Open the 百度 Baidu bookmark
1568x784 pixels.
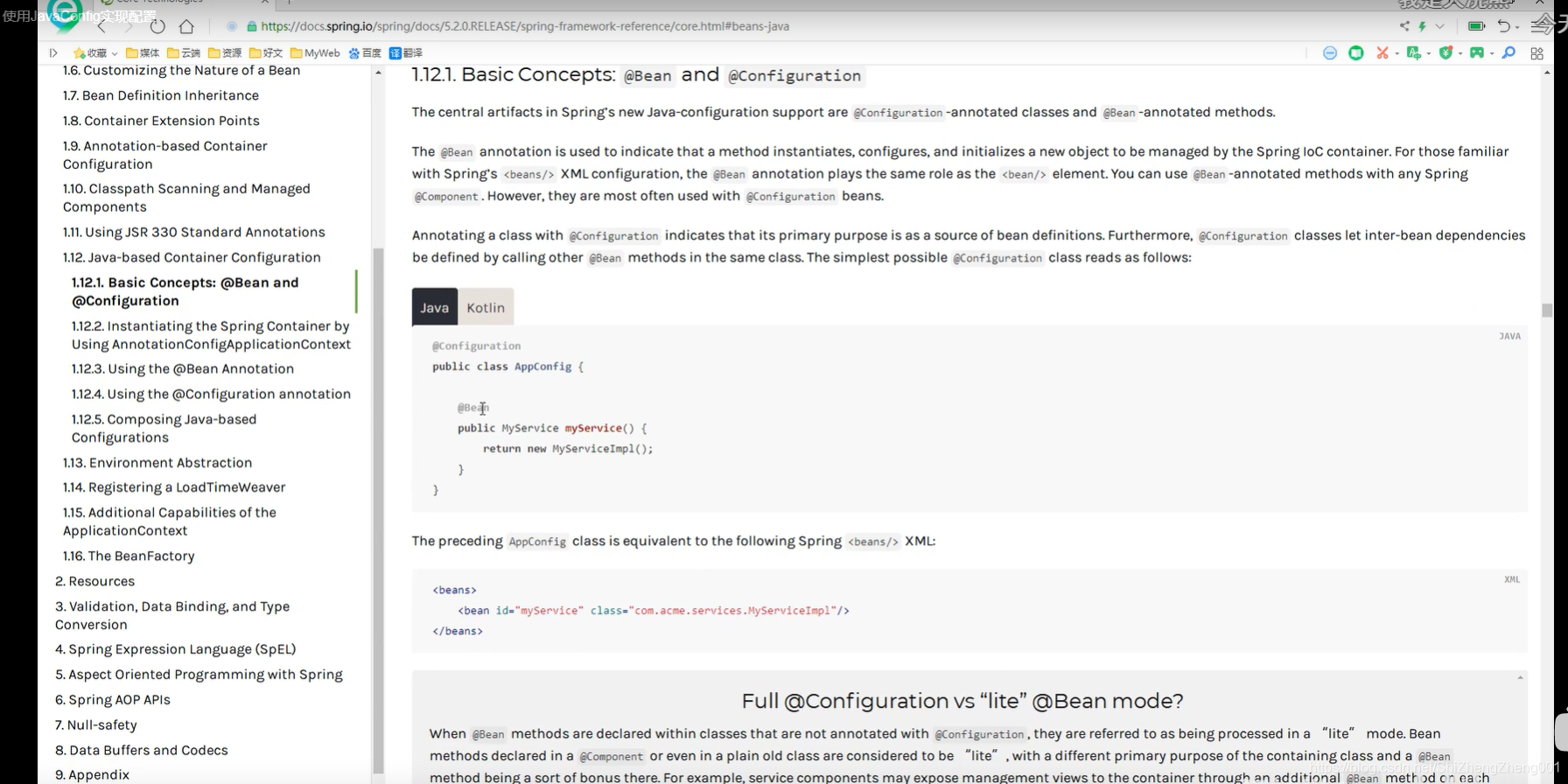click(x=365, y=53)
